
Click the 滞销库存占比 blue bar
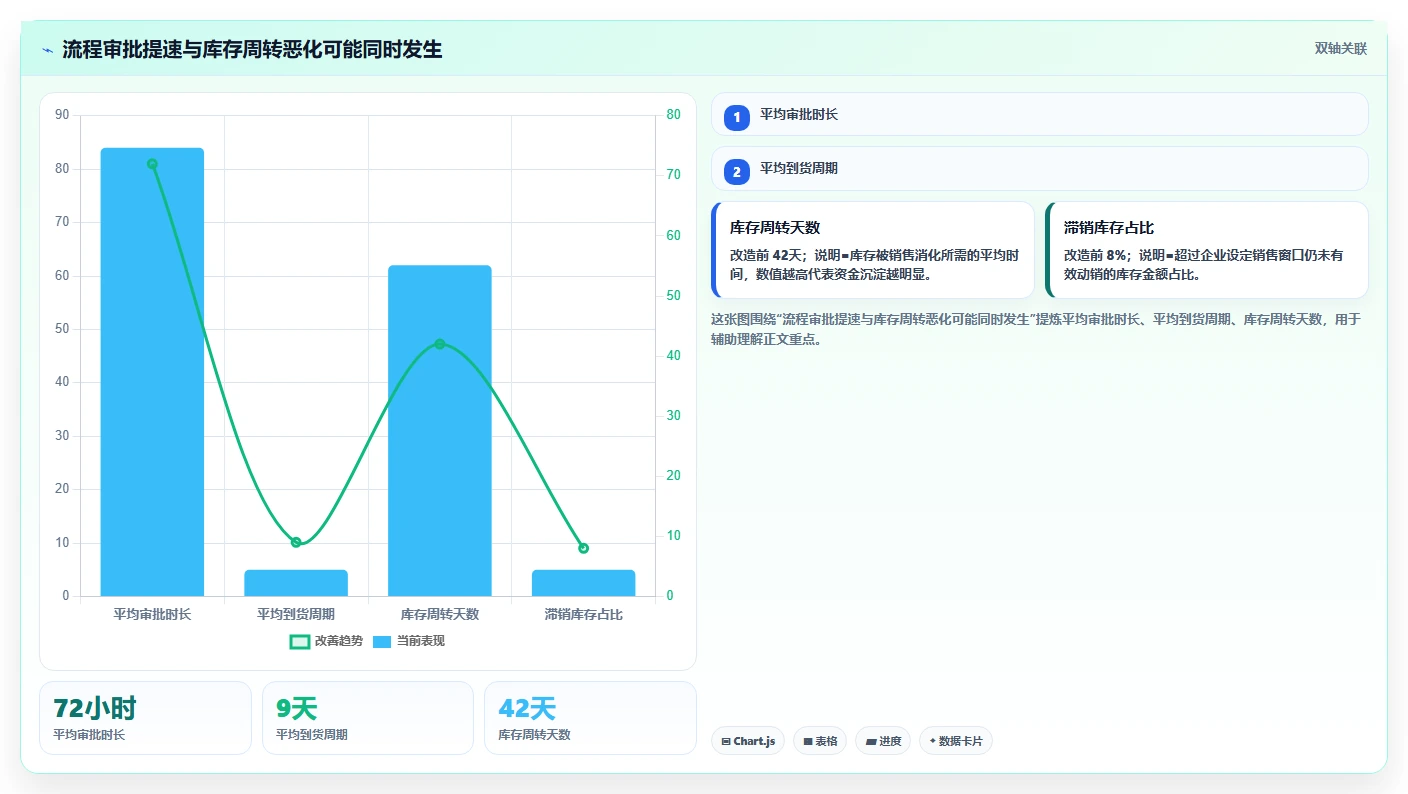[x=583, y=583]
